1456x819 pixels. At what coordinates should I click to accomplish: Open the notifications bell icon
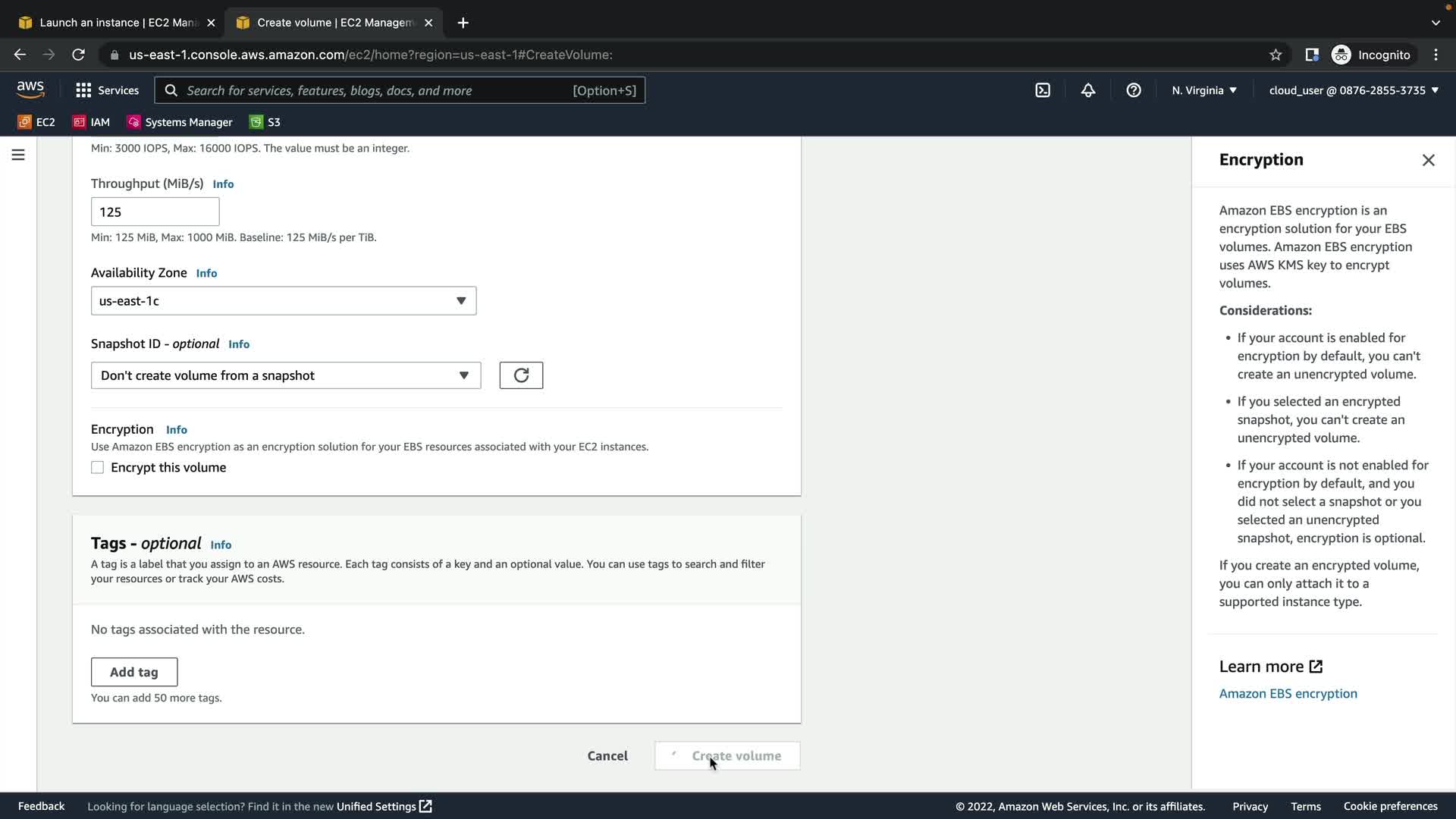point(1087,90)
